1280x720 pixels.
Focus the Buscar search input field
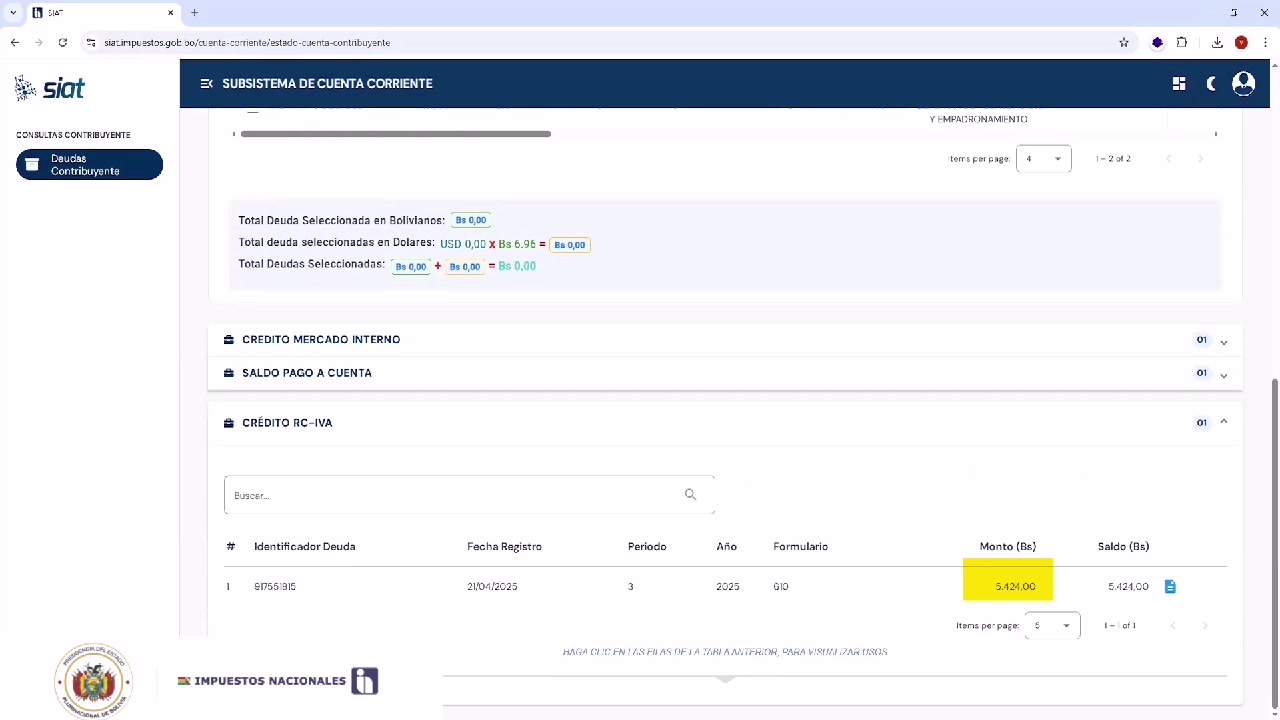(x=469, y=495)
